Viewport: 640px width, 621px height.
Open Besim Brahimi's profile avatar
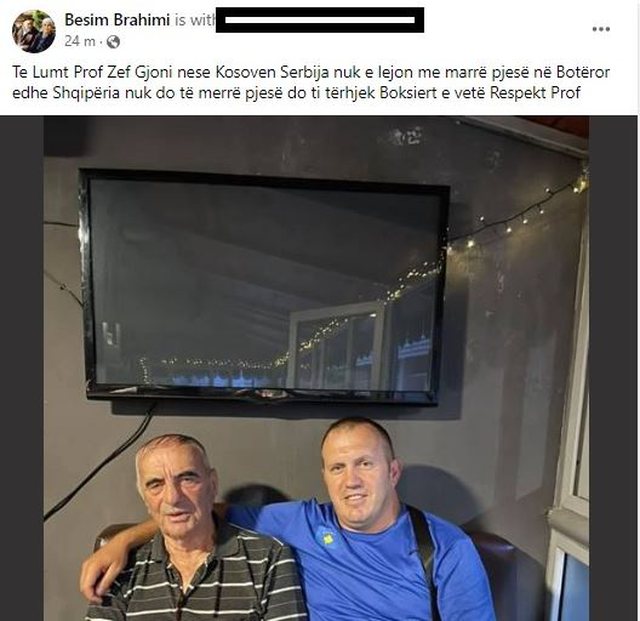pos(33,31)
